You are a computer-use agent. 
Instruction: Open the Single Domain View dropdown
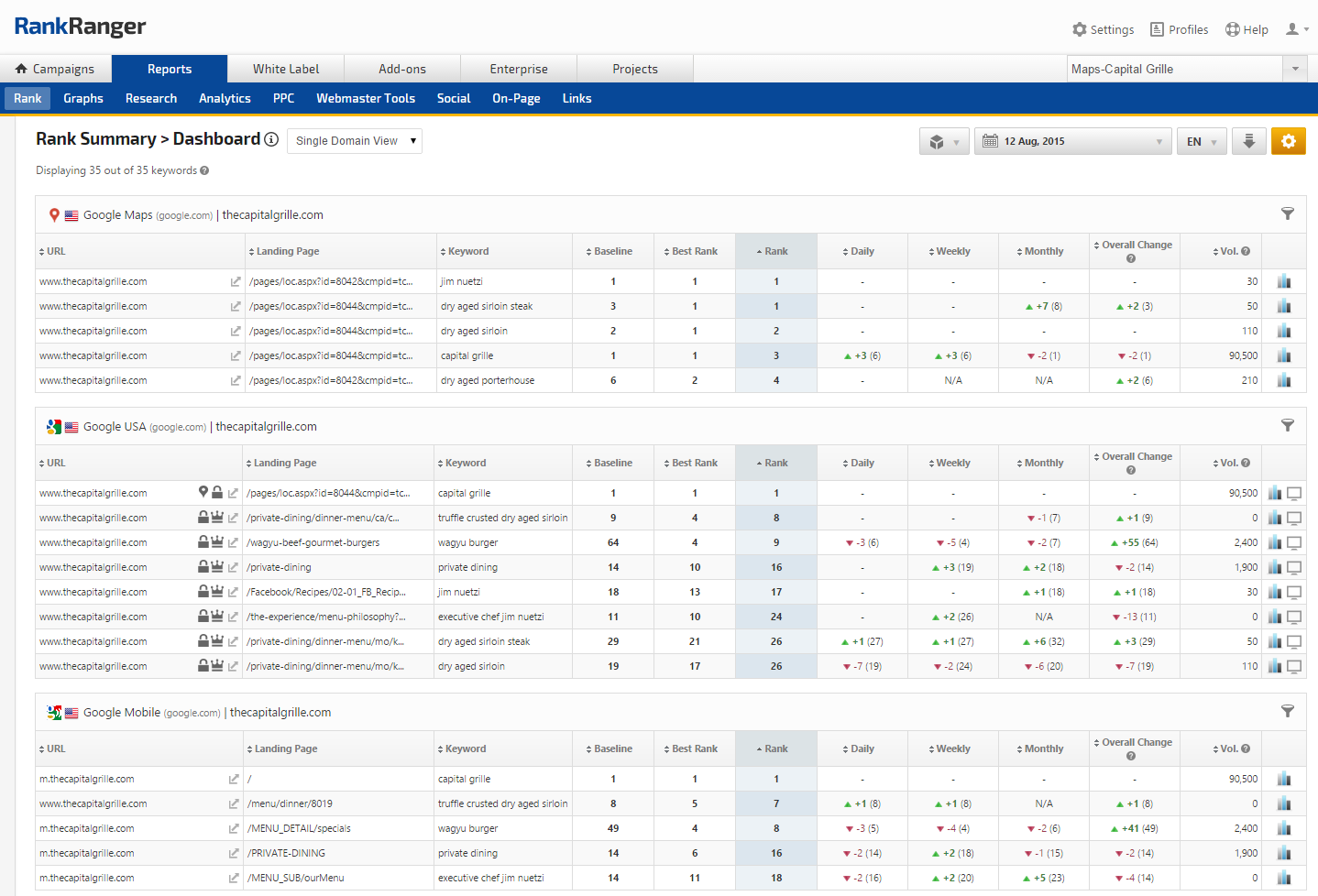(355, 141)
